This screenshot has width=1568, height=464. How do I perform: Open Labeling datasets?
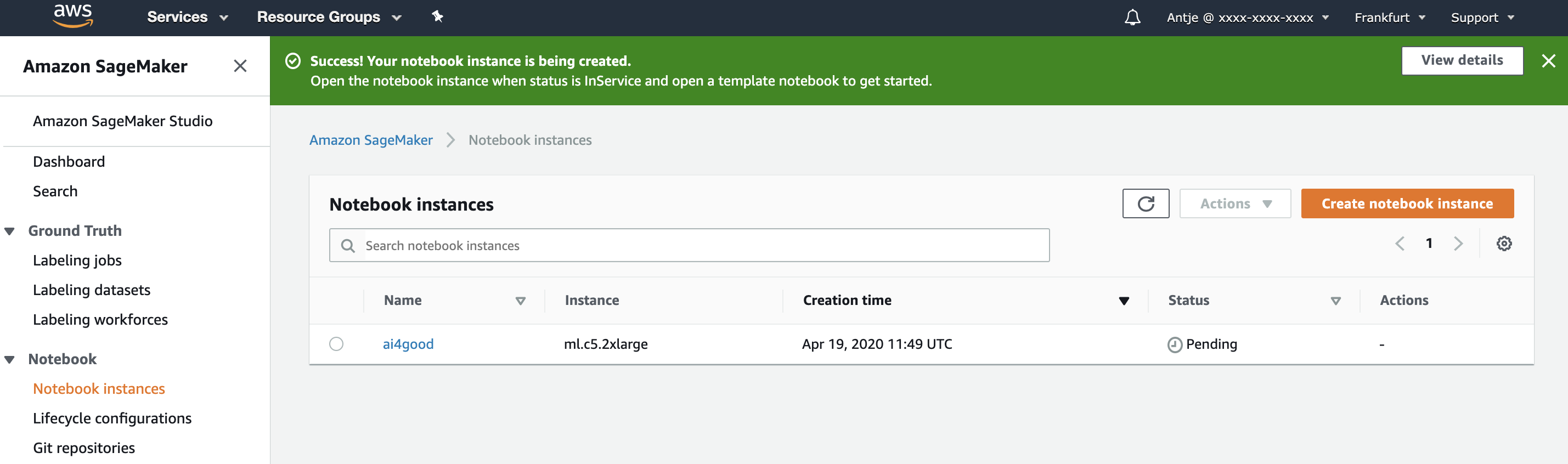click(x=91, y=290)
